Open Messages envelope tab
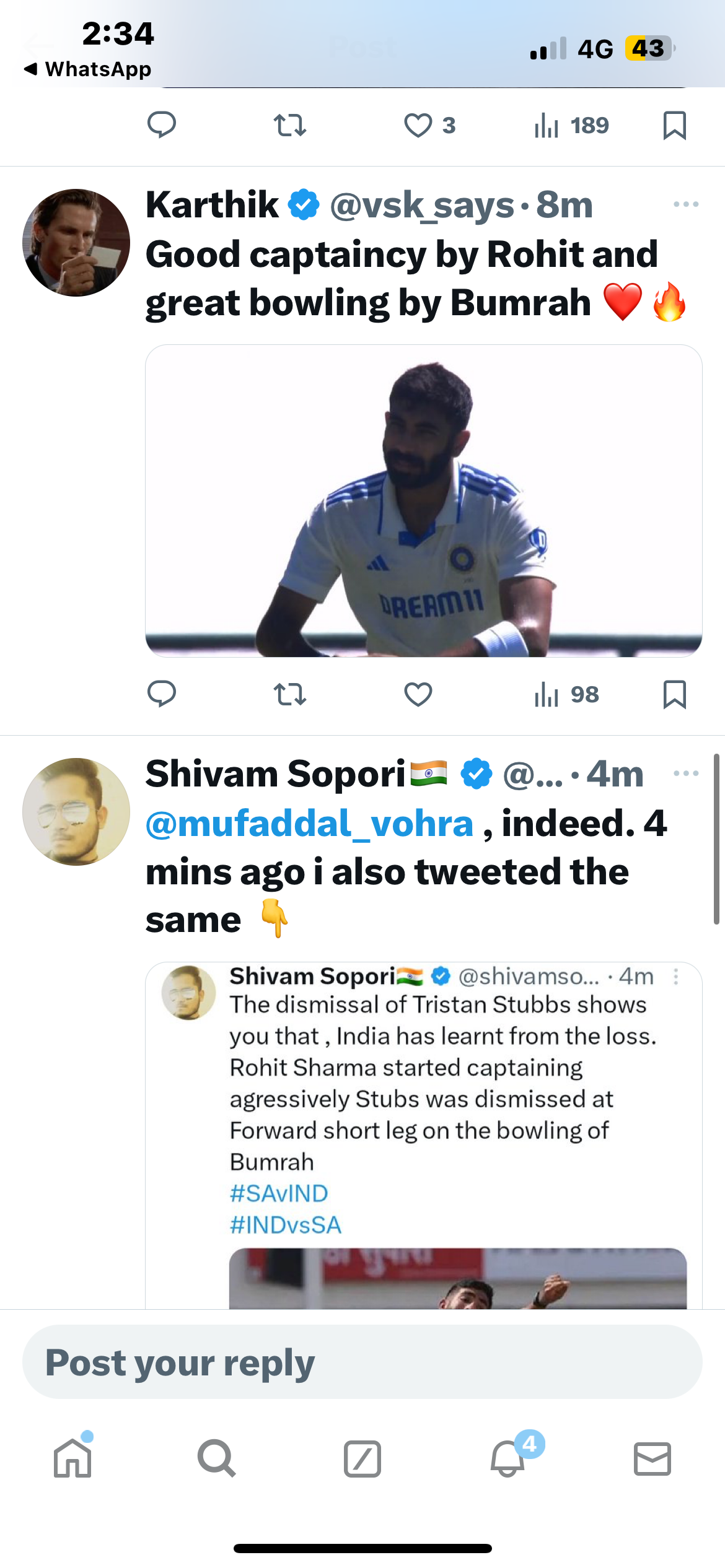The width and height of the screenshot is (725, 1568). 652,1458
